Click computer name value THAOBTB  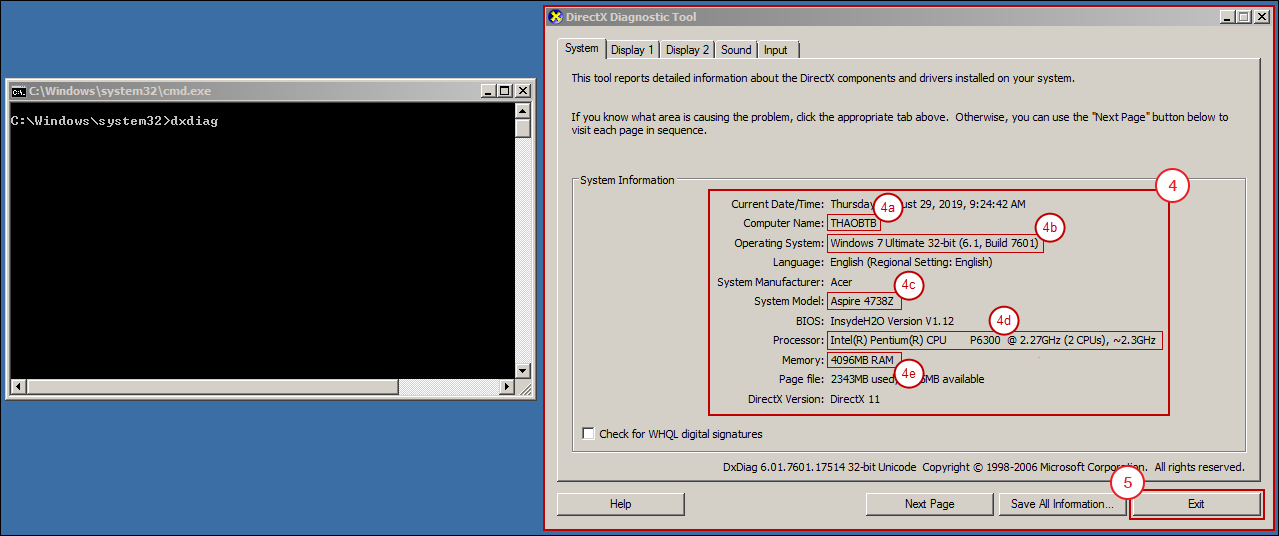coord(854,223)
